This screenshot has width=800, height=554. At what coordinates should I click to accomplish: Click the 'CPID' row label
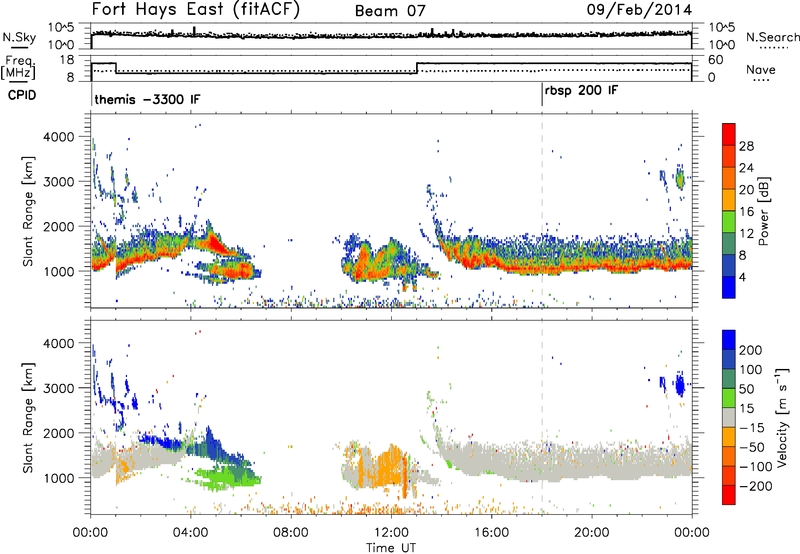[22, 95]
